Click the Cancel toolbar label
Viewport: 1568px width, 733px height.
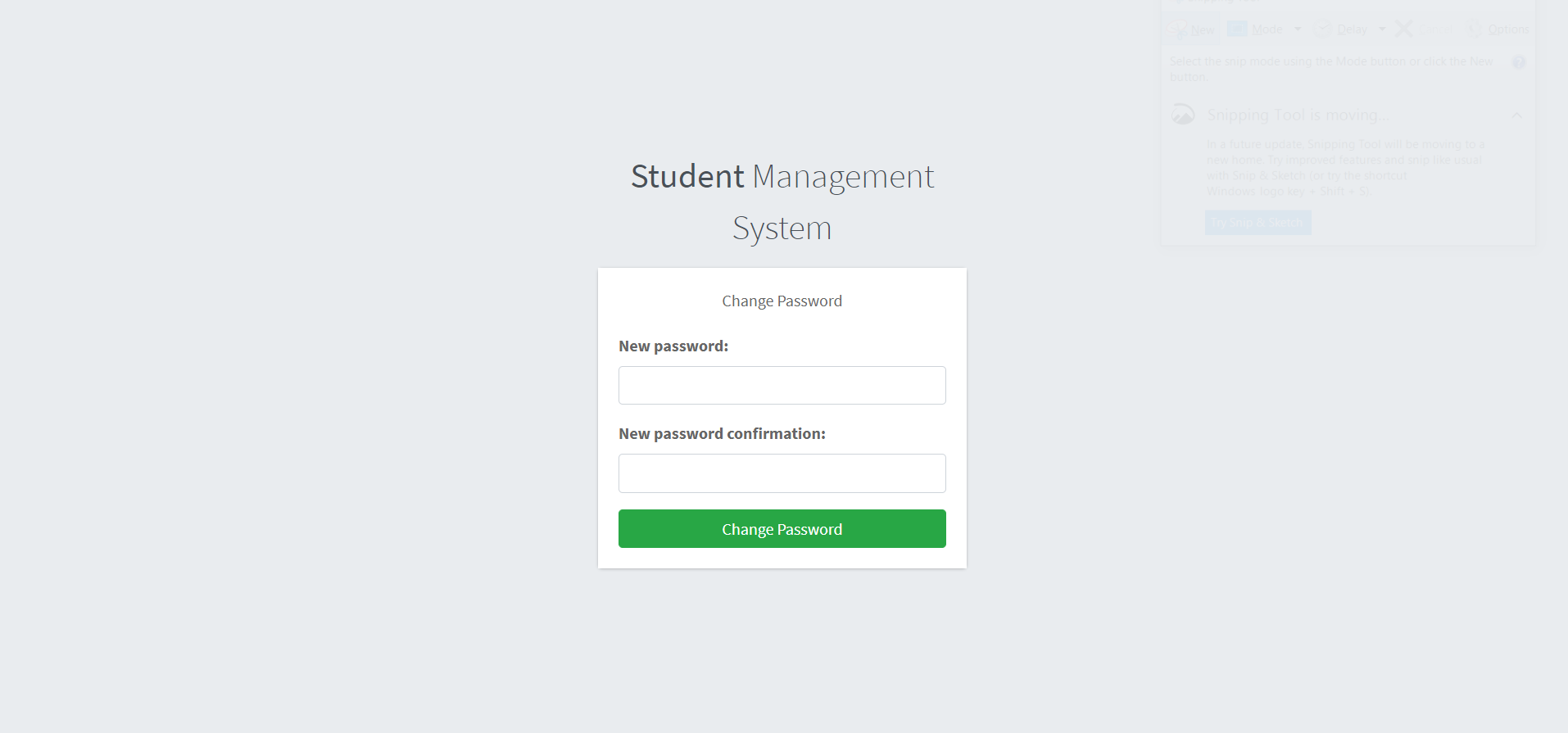pos(1435,29)
